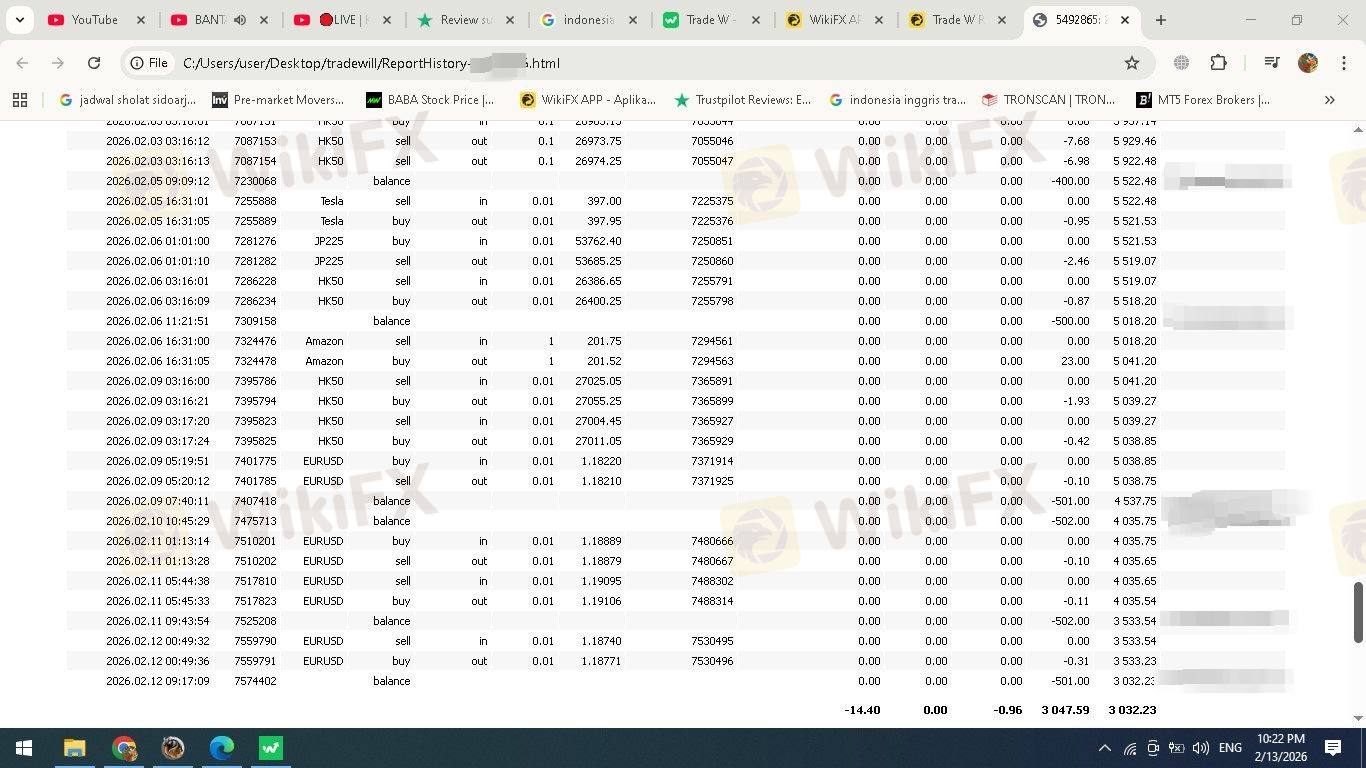The height and width of the screenshot is (768, 1366).
Task: Expand the hidden bookmarks overflow chevron
Action: coord(1329,100)
